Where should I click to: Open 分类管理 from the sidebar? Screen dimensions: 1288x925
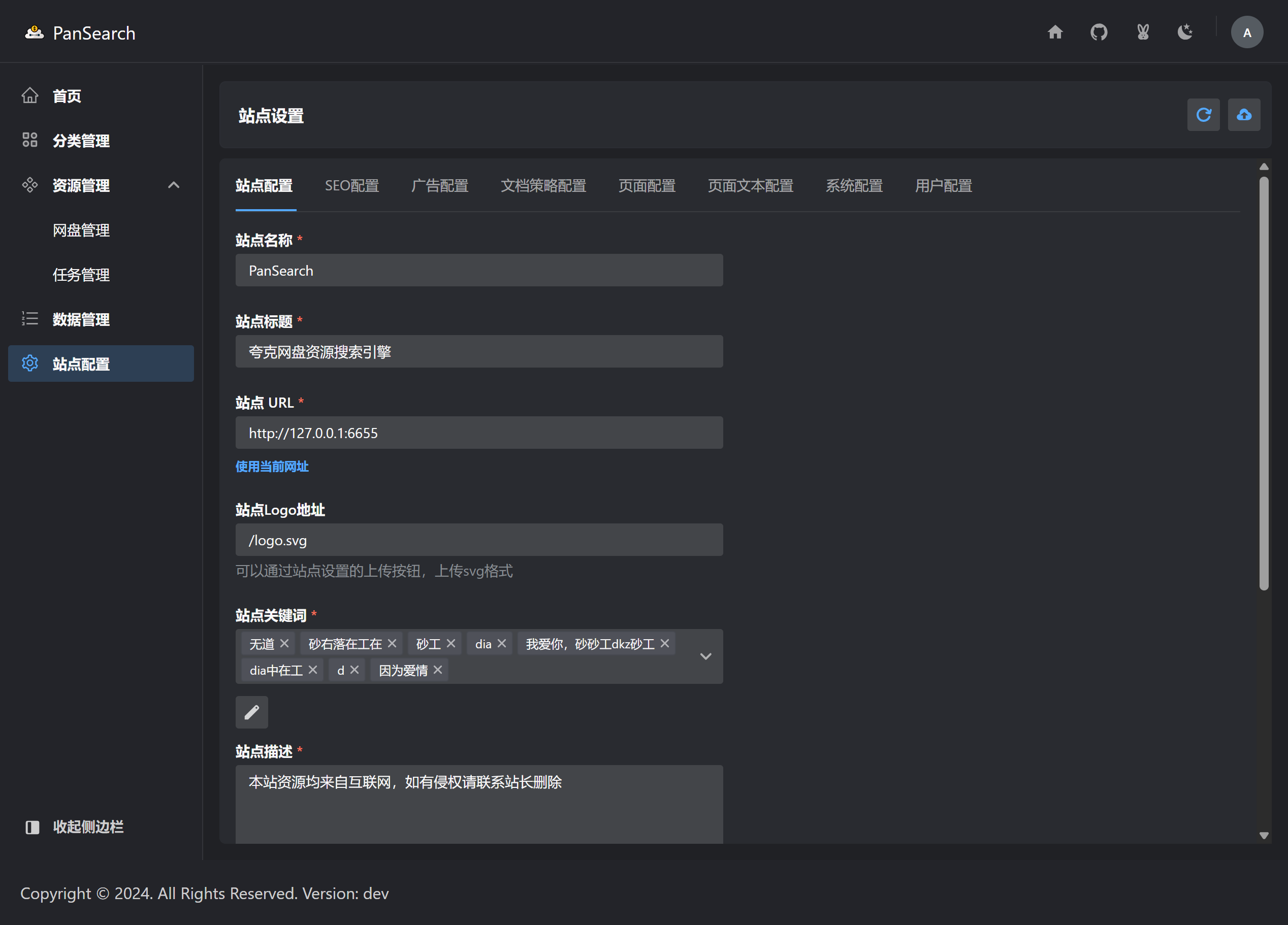pos(81,141)
